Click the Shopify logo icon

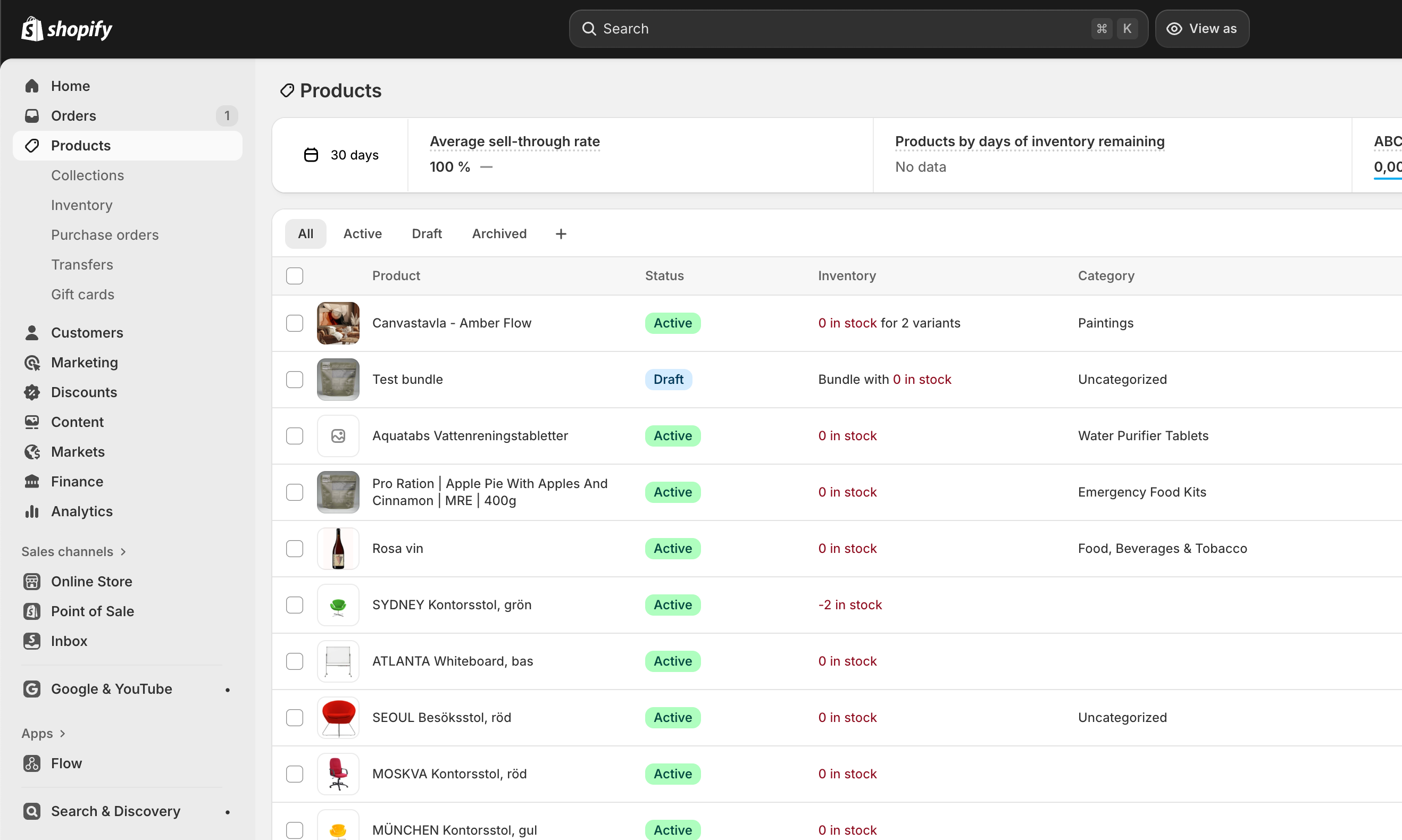tap(32, 28)
